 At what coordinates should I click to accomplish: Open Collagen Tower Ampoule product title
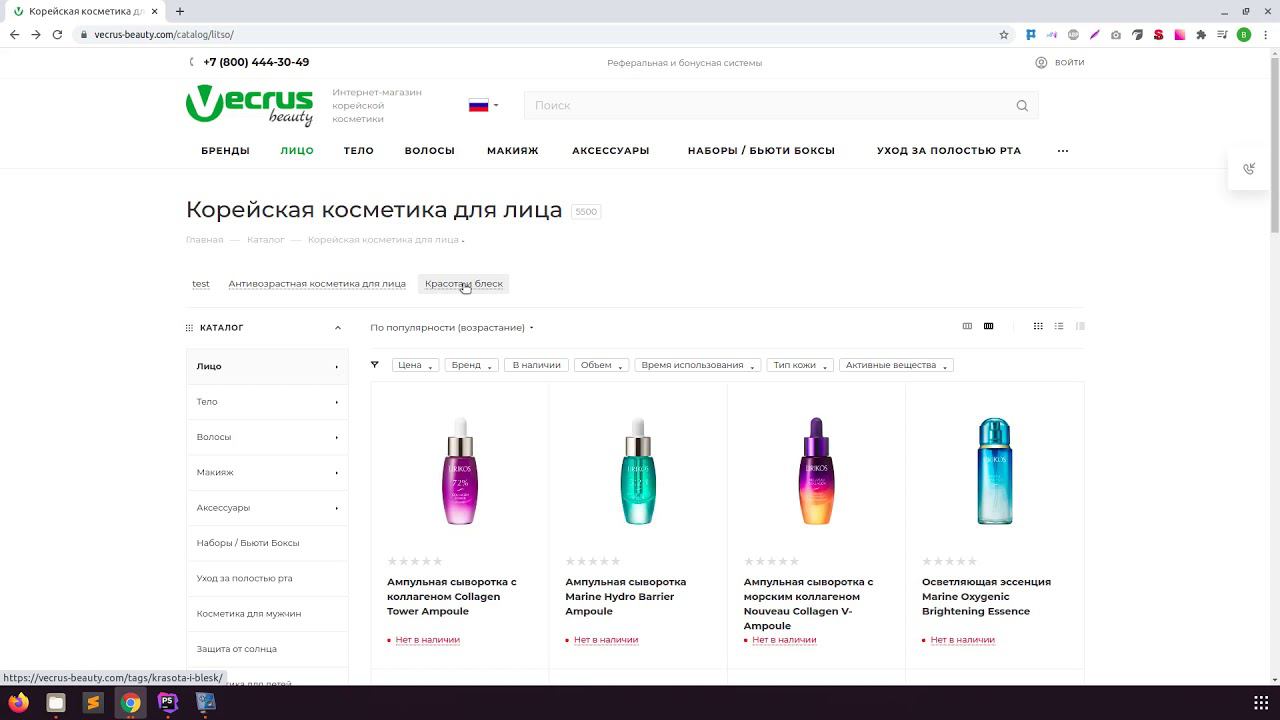[x=452, y=596]
